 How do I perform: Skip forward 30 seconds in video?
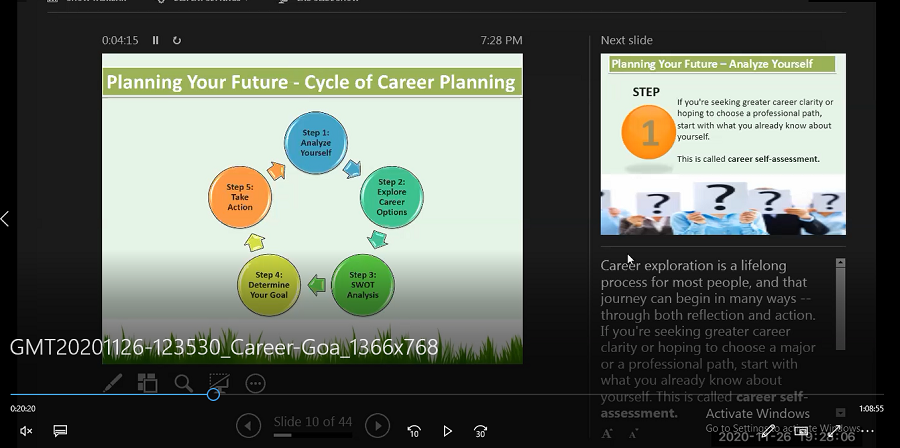[481, 431]
